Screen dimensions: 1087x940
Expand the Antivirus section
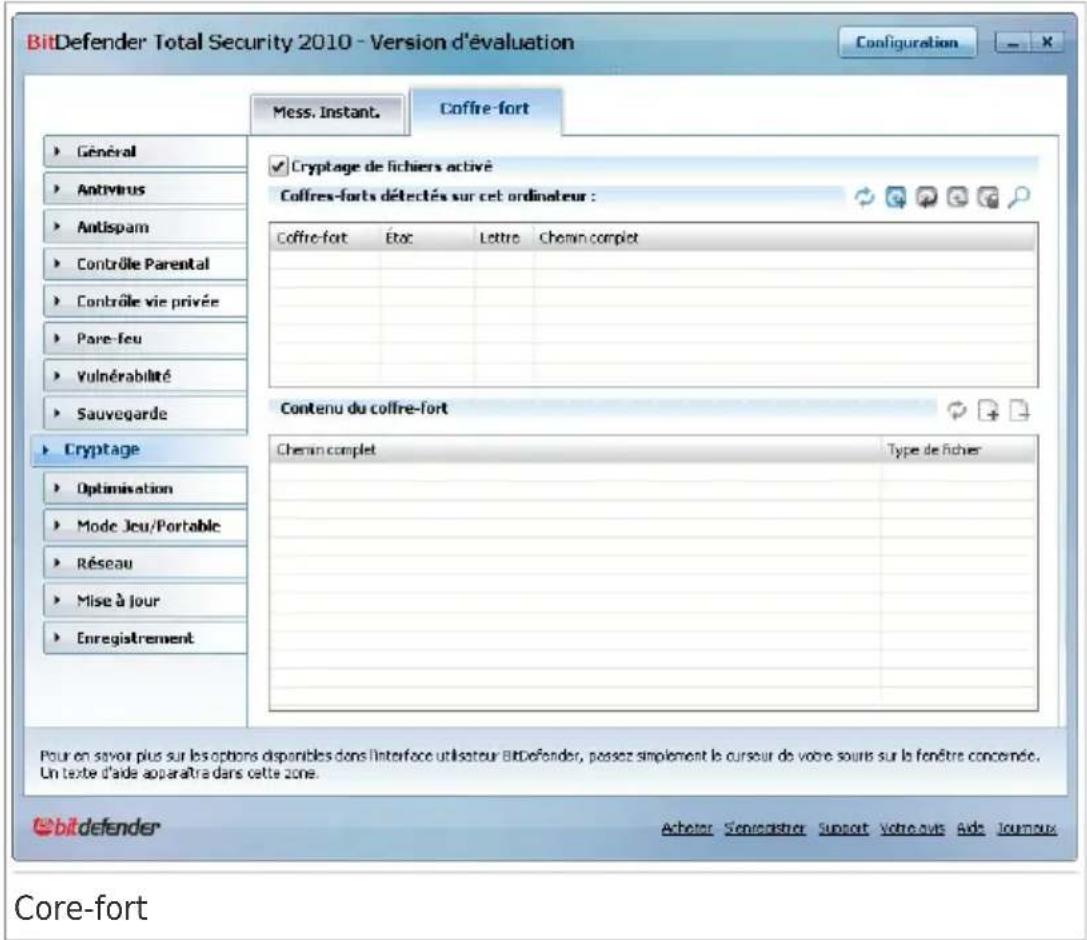[145, 189]
